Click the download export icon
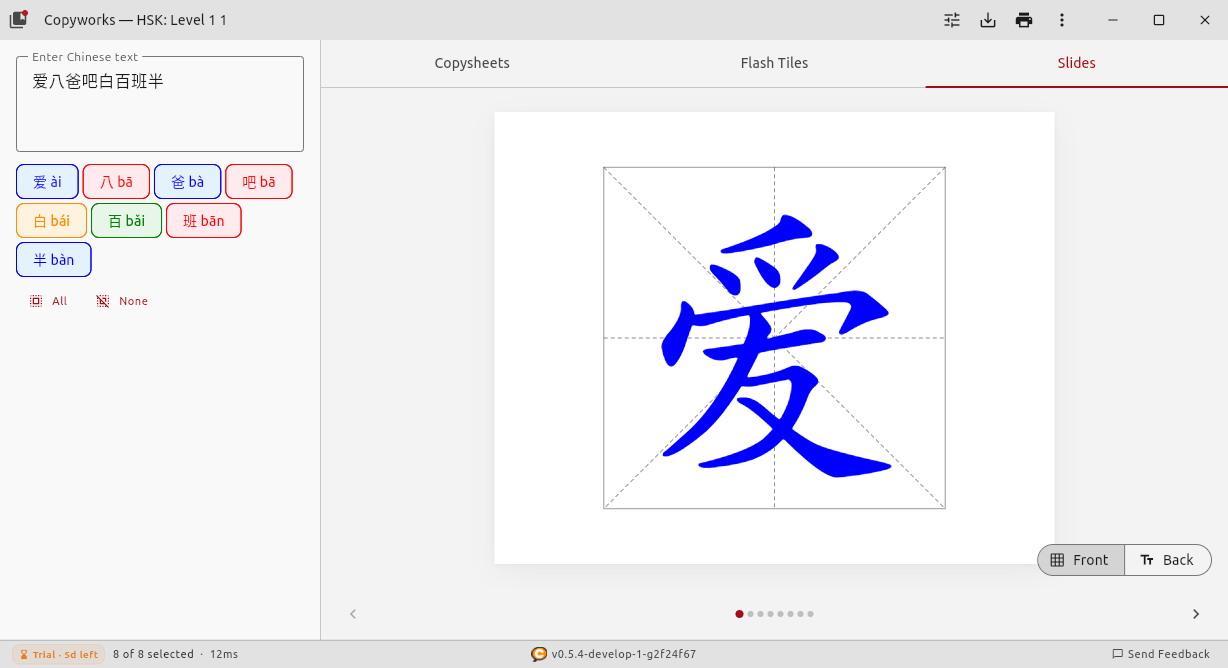Screen dimensions: 1228x668 coord(988,19)
